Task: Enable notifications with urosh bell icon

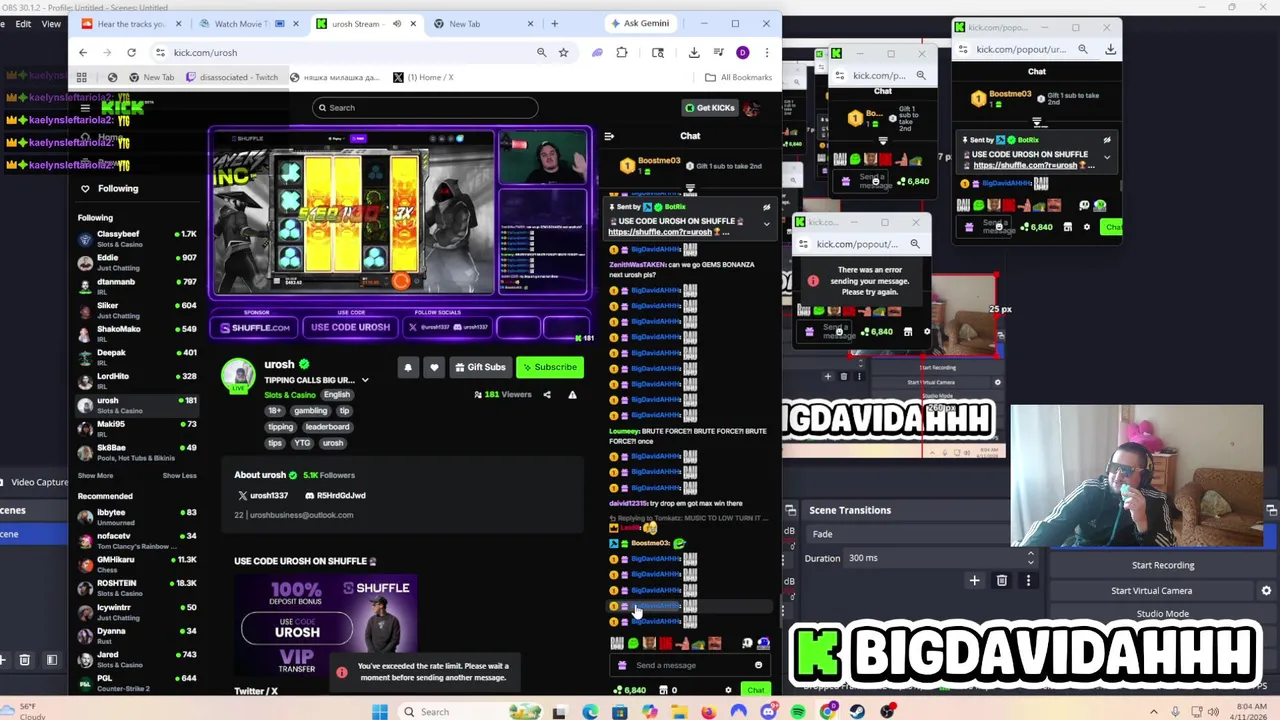Action: click(x=408, y=367)
